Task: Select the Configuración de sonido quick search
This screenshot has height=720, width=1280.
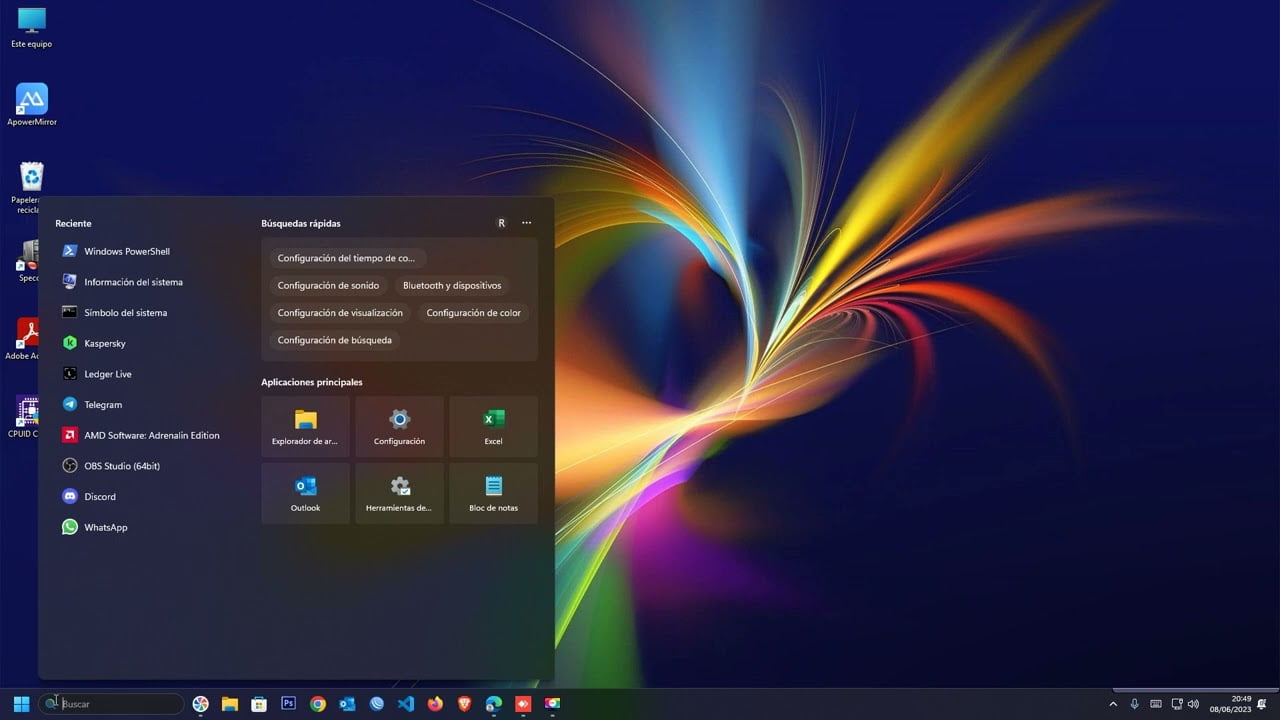Action: tap(329, 285)
